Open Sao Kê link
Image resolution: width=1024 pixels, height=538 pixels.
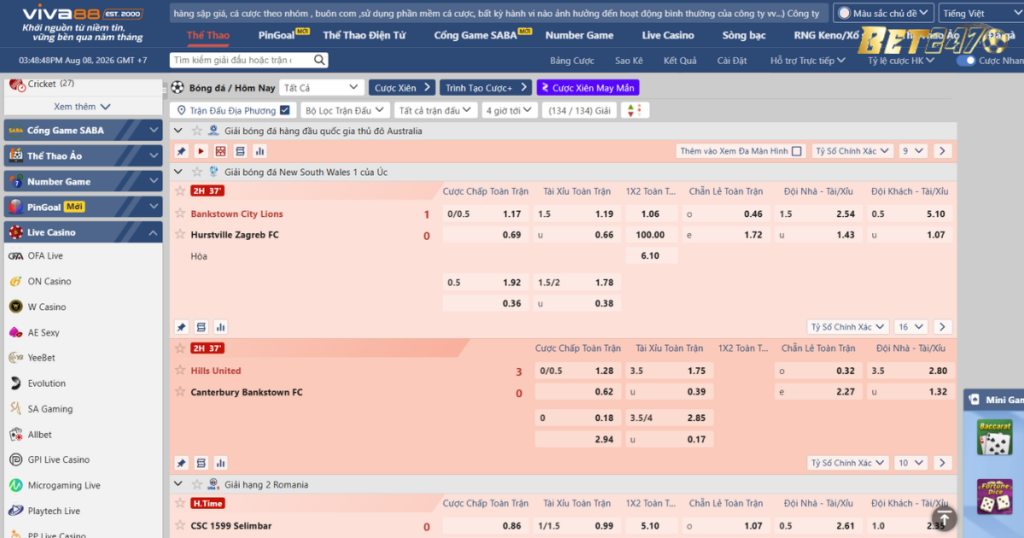(x=628, y=60)
